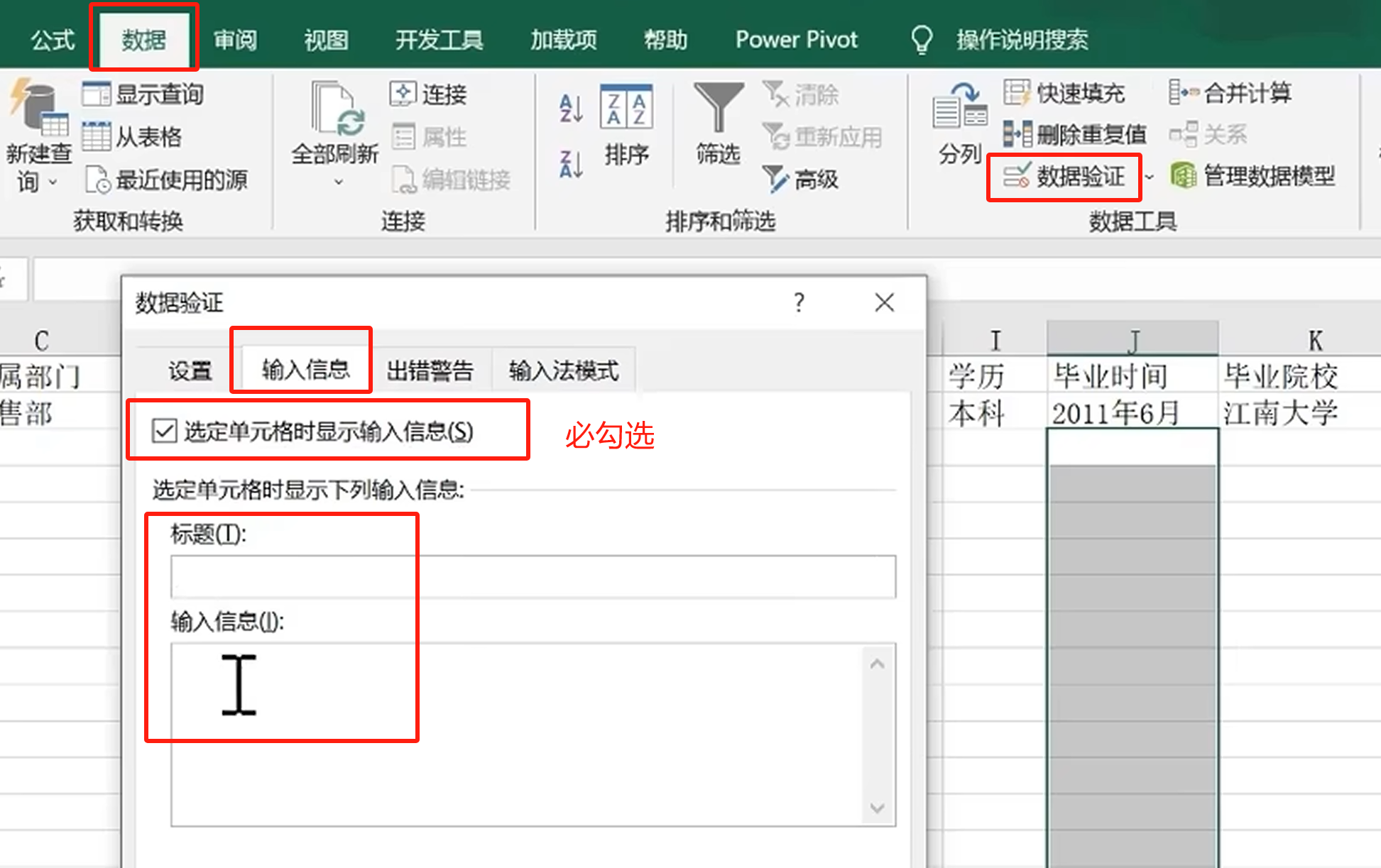This screenshot has width=1381, height=868.
Task: Click the 快速填充 flash fill icon
Action: point(1016,93)
